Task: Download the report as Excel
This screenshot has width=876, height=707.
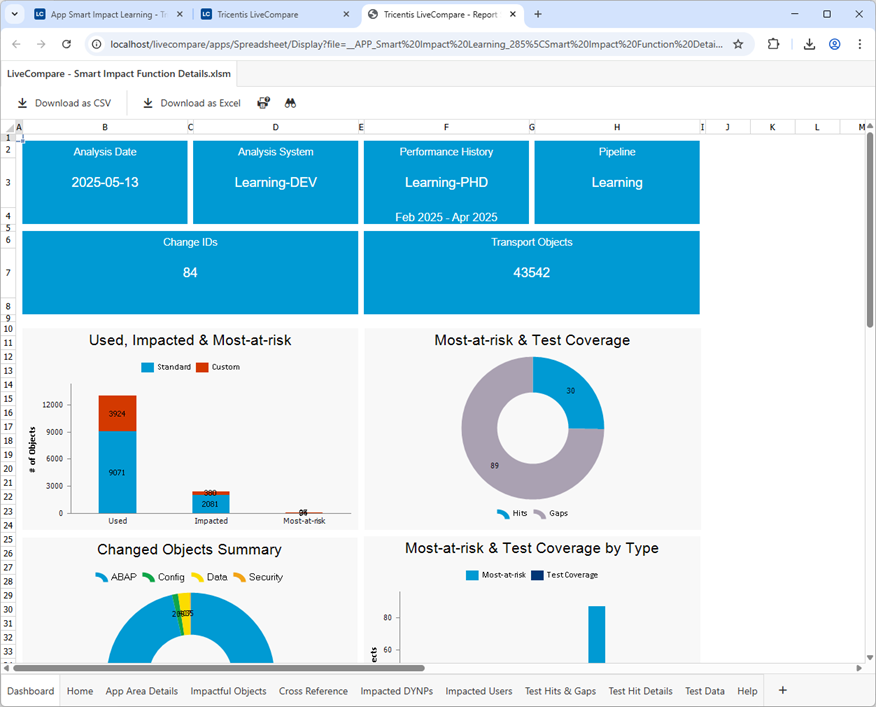Action: coord(190,103)
